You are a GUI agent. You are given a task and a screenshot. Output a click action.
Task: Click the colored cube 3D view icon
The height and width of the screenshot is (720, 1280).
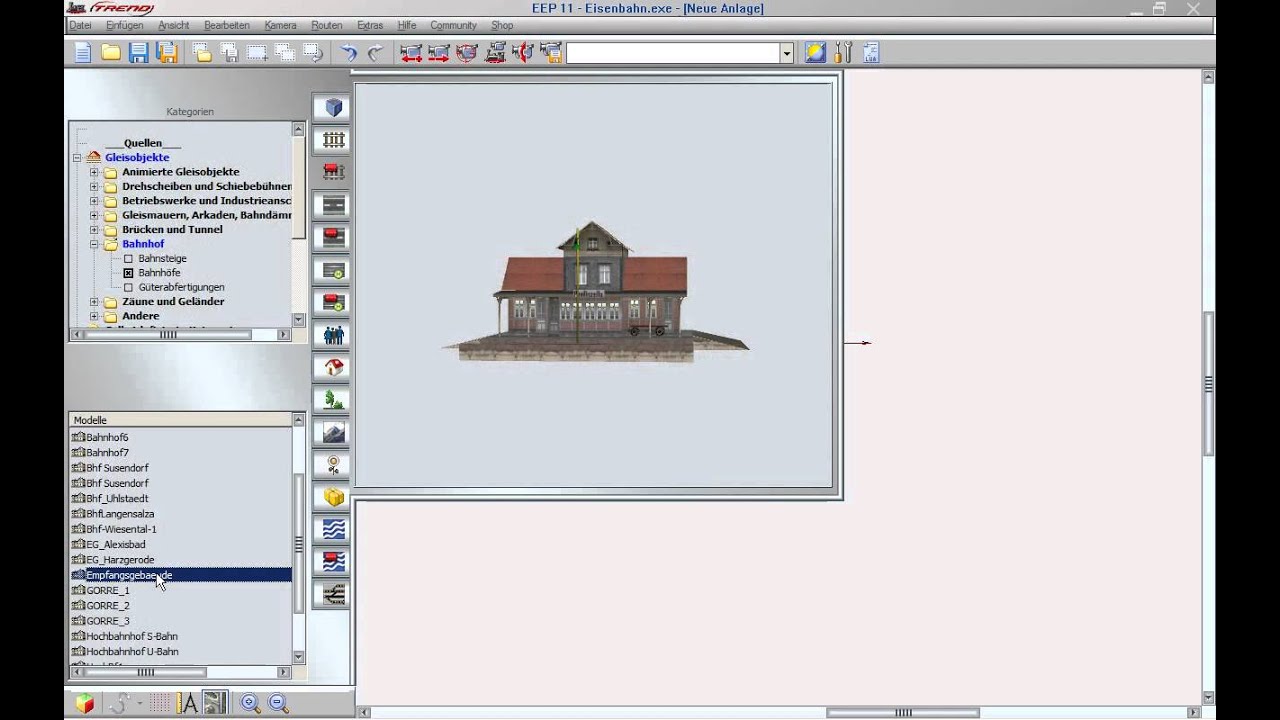tap(85, 703)
